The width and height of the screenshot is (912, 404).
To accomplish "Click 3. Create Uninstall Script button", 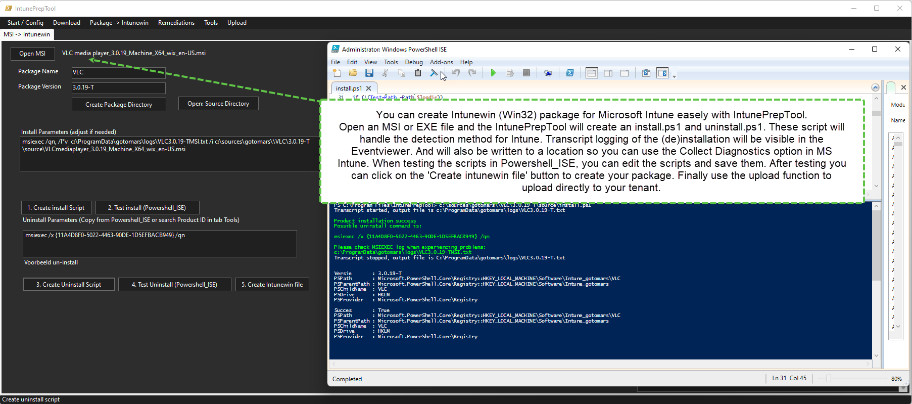I will (69, 285).
